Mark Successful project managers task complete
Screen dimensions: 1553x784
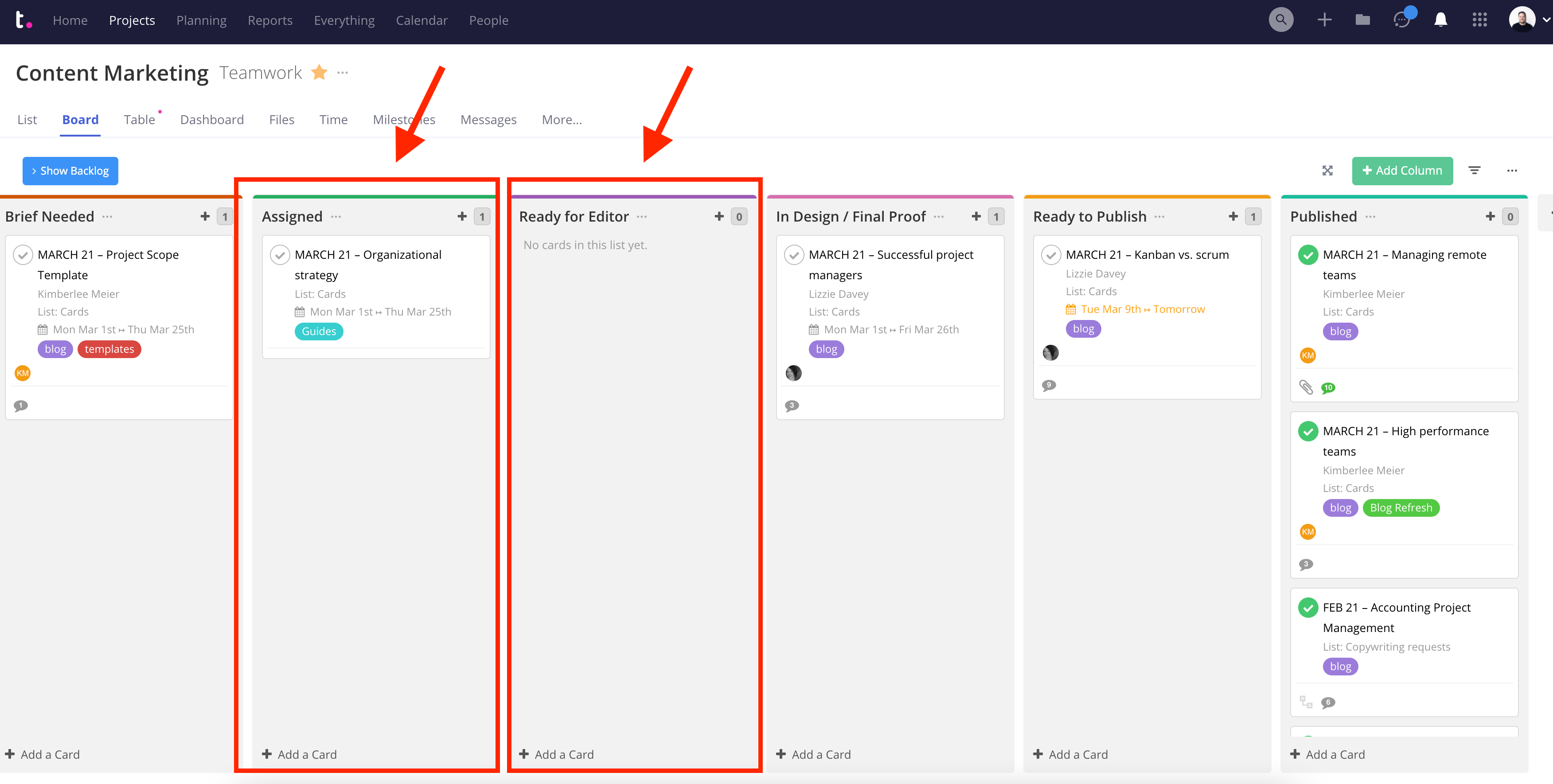pos(794,255)
